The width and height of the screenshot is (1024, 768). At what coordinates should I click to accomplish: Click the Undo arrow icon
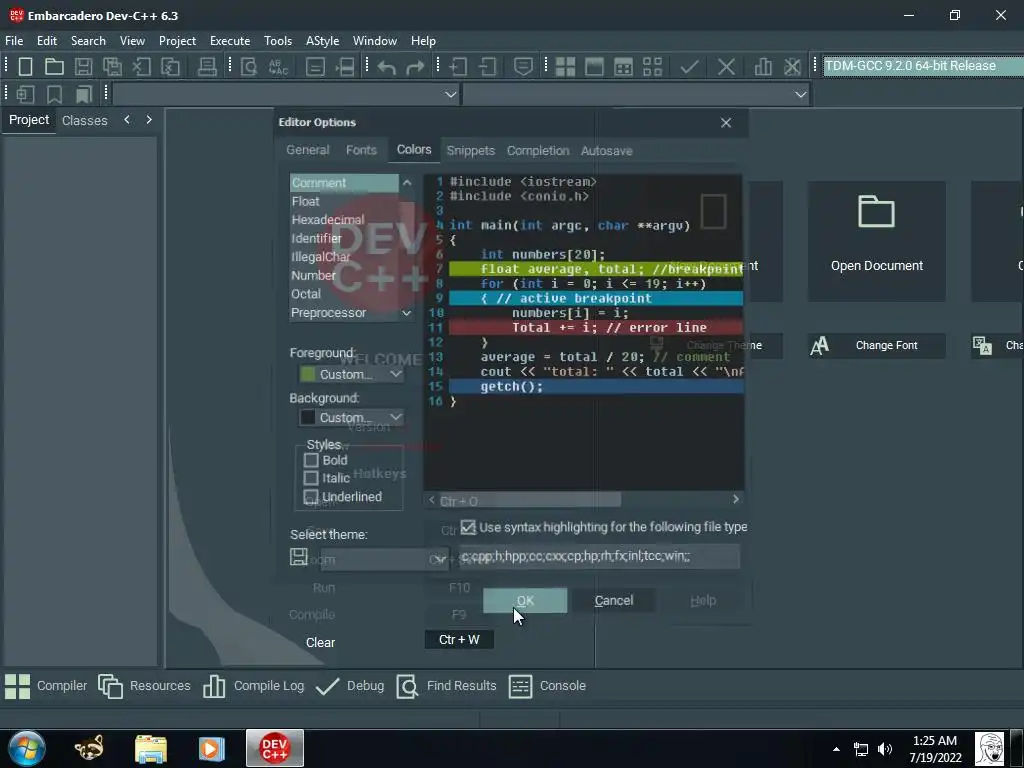tap(387, 67)
